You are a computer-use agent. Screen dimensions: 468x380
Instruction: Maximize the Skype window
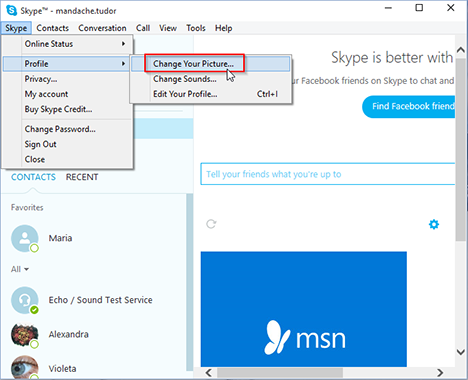[419, 8]
